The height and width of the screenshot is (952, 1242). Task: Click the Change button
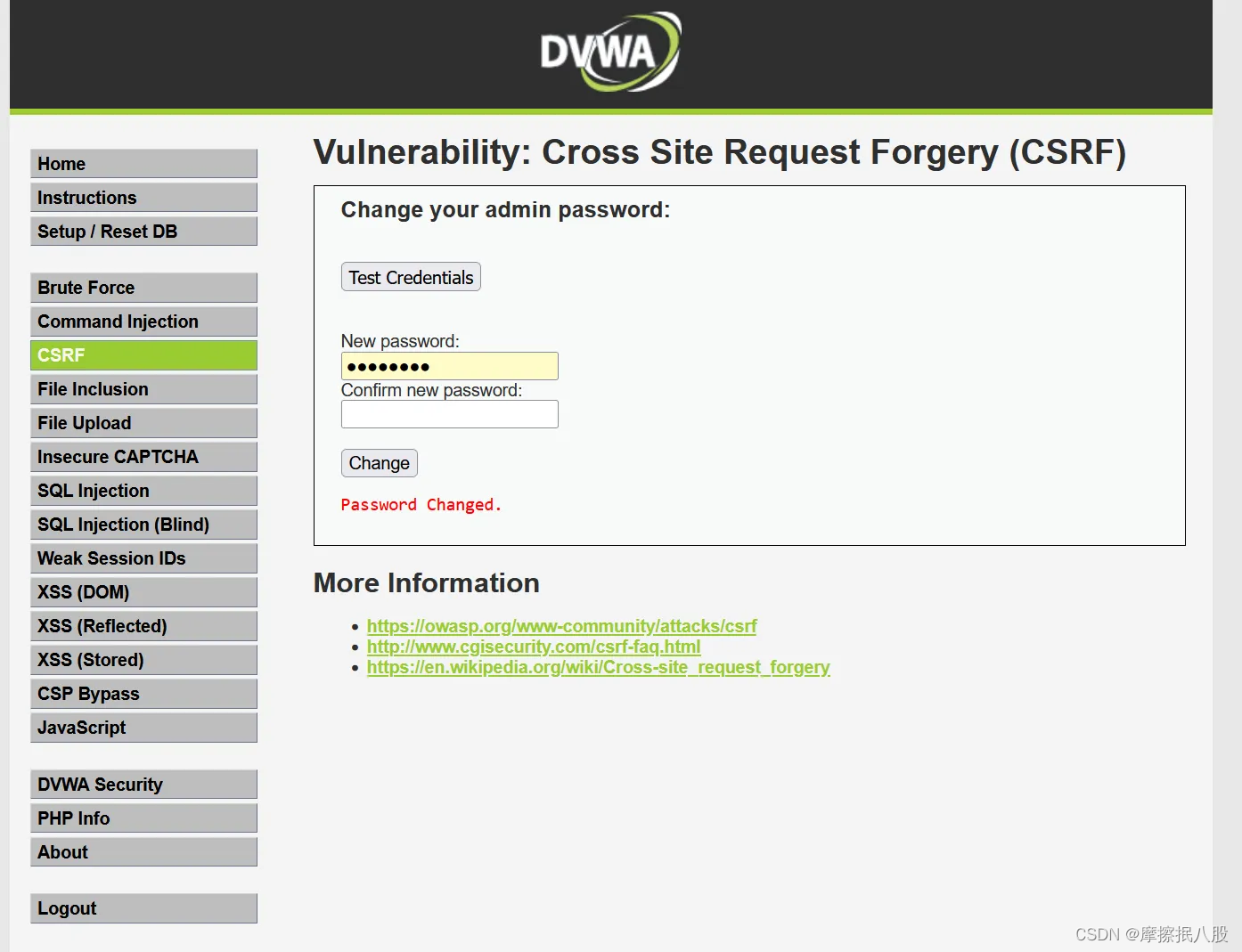379,462
